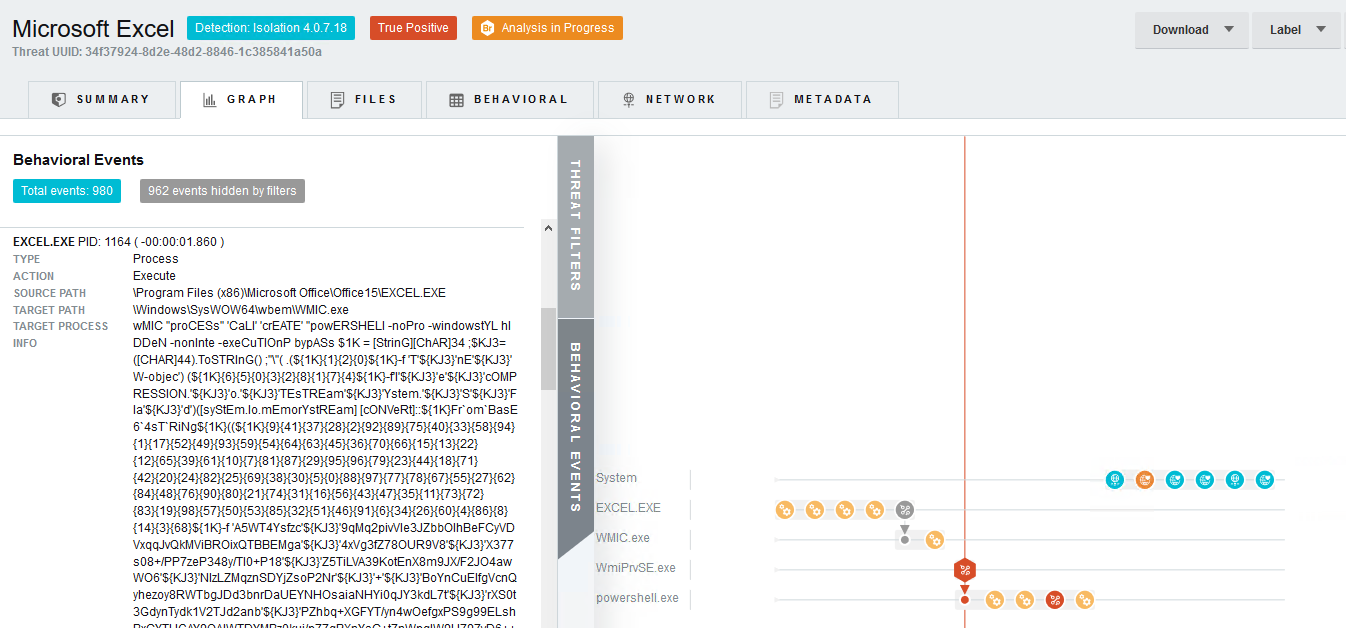1346x628 pixels.
Task: Switch to the Graph tab
Action: [241, 100]
